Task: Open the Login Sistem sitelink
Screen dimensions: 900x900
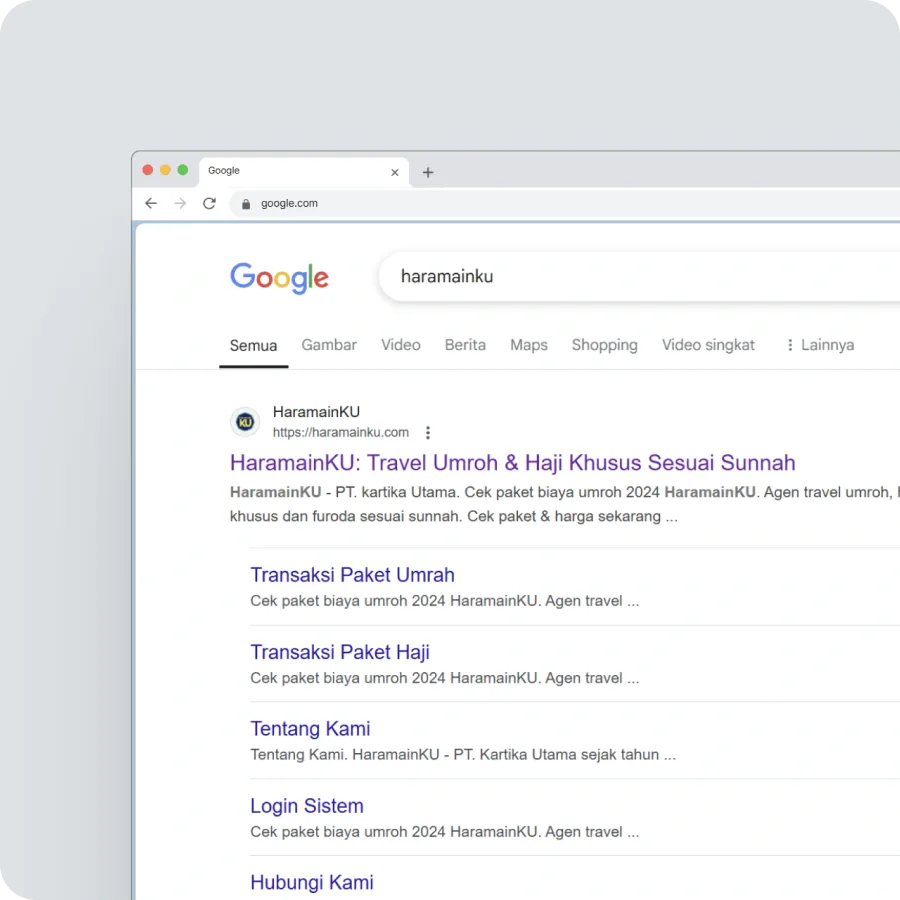Action: [x=307, y=806]
